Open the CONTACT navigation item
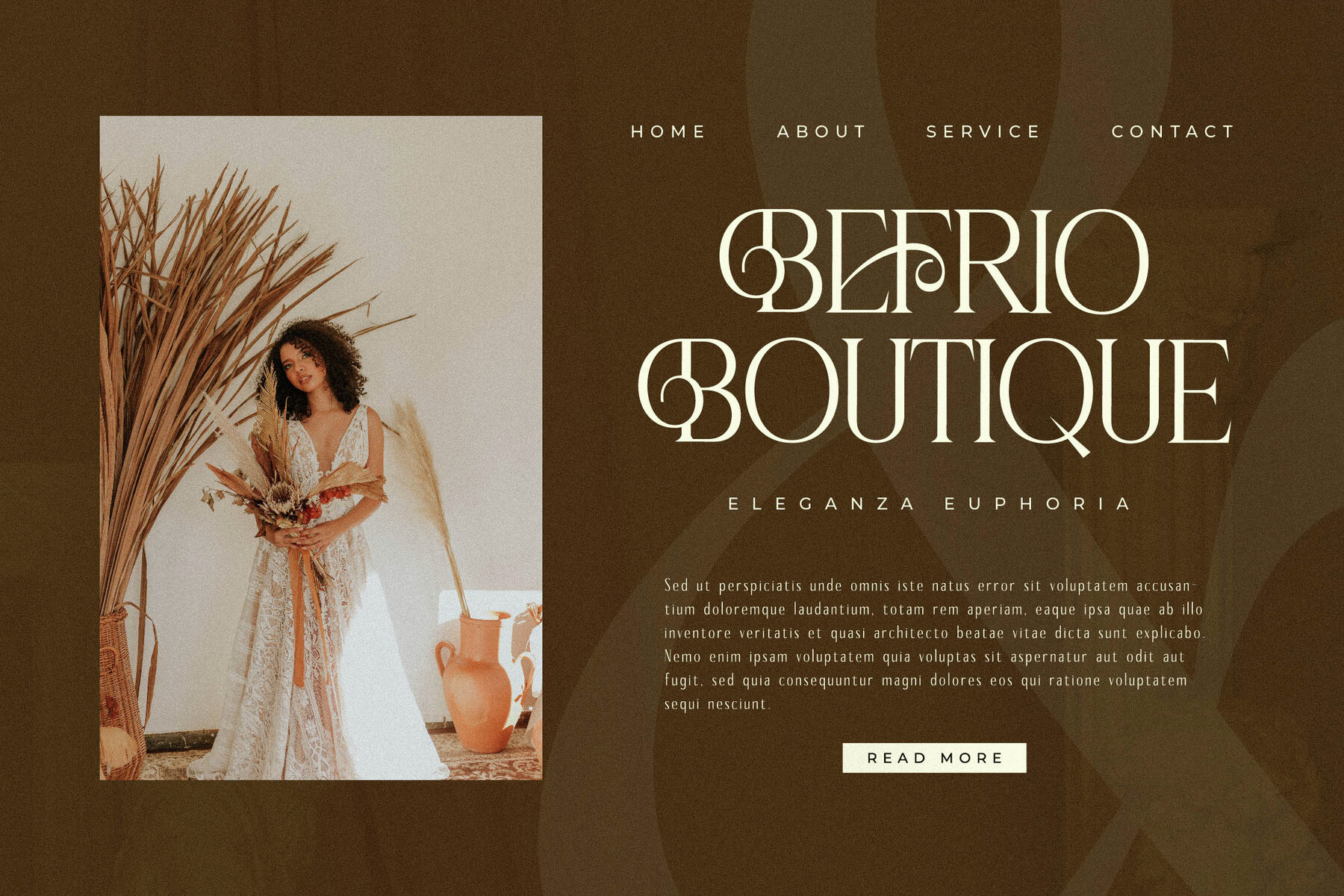This screenshot has width=1344, height=896. [1173, 131]
